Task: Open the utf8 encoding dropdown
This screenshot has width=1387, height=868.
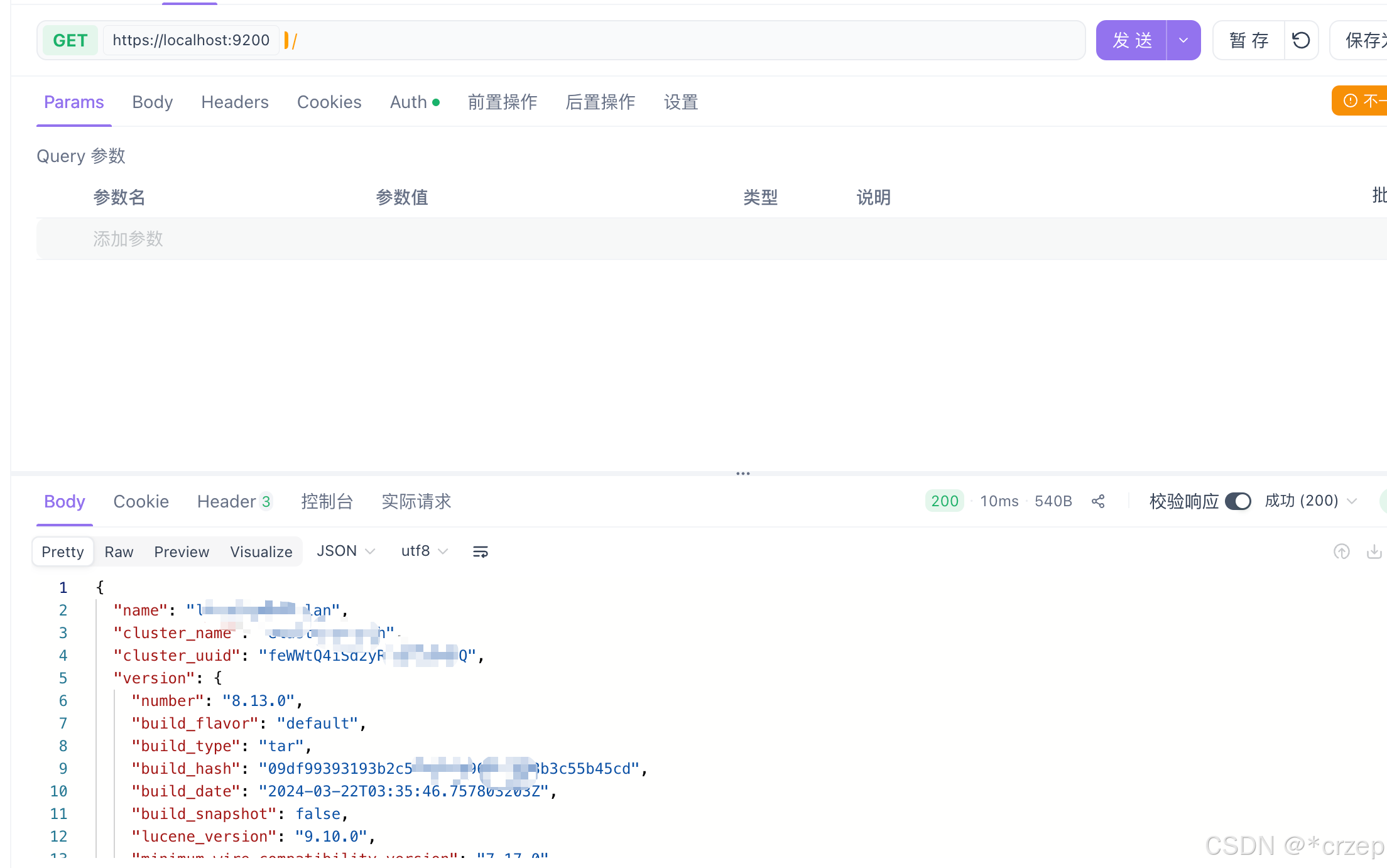Action: [424, 551]
